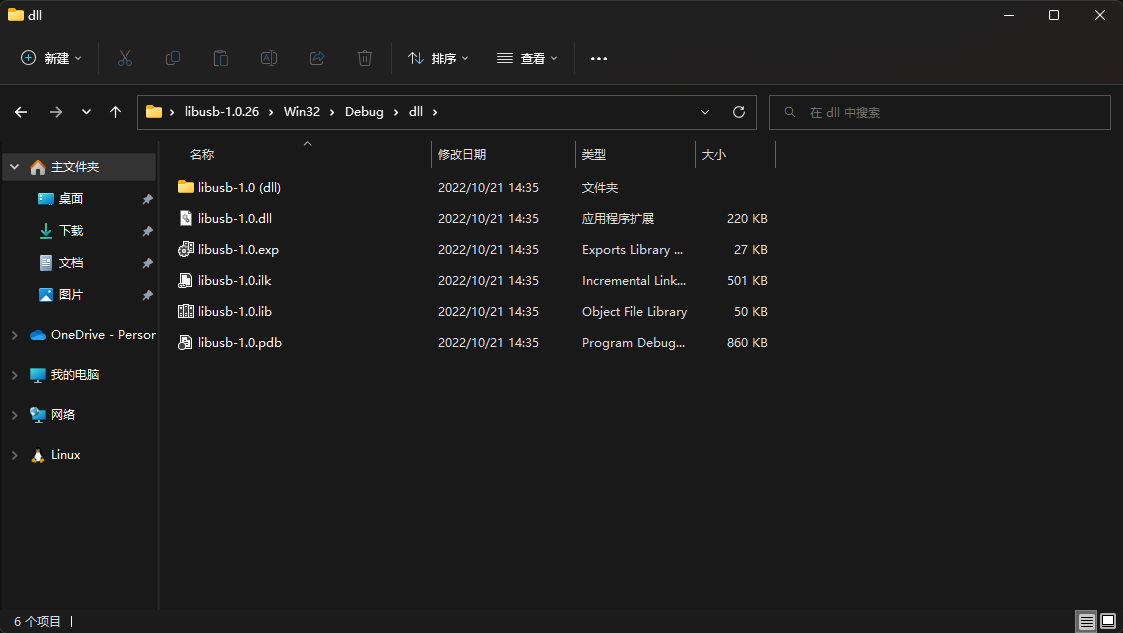The height and width of the screenshot is (633, 1123).
Task: Go up one folder level arrow
Action: [115, 112]
